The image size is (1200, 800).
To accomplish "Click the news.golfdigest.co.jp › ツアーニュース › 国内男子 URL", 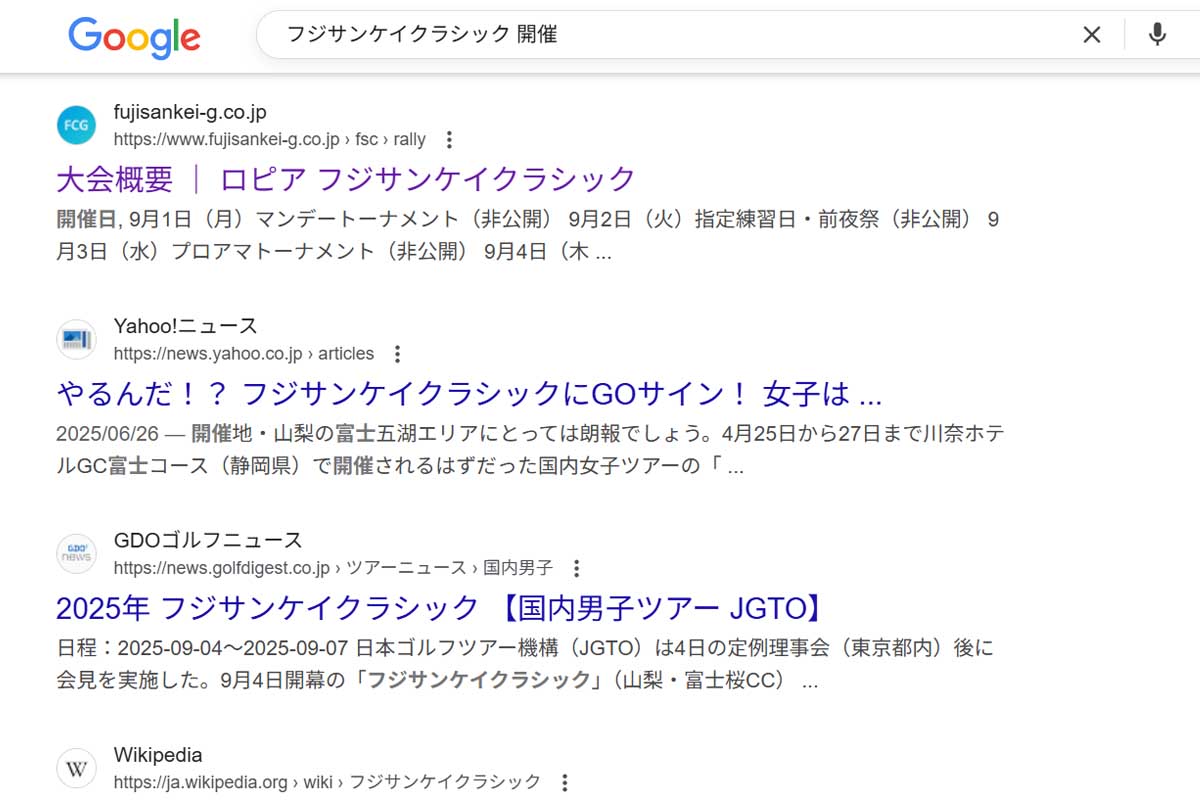I will pos(333,568).
